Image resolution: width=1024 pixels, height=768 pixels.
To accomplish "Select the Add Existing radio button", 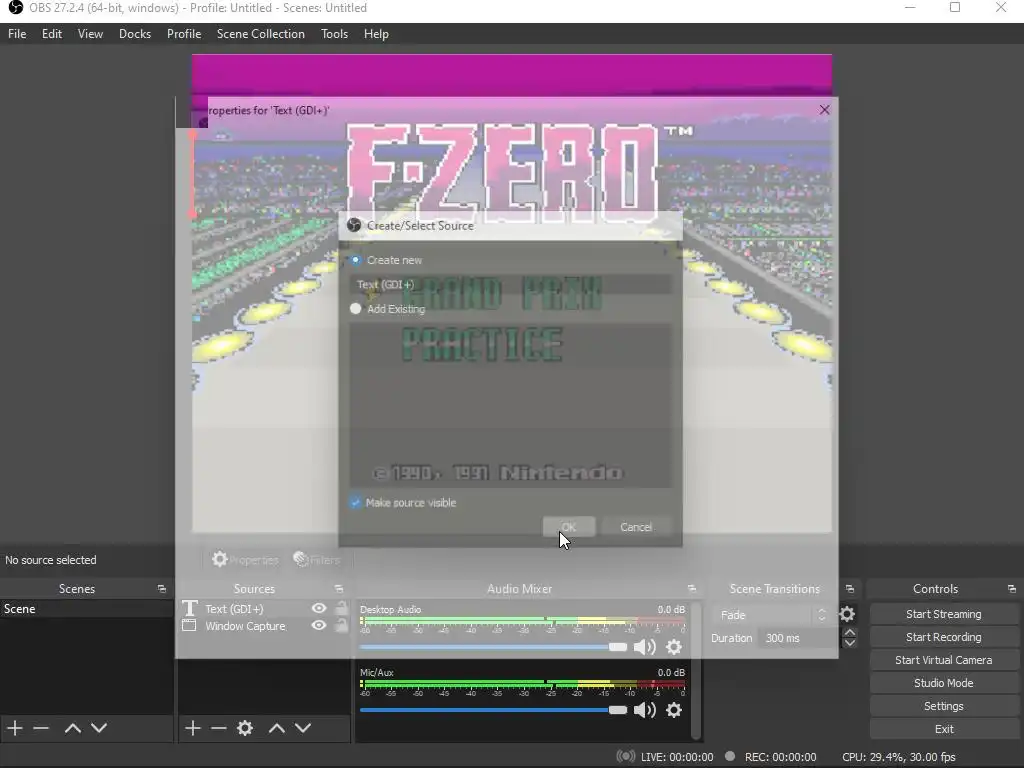I will click(x=355, y=308).
